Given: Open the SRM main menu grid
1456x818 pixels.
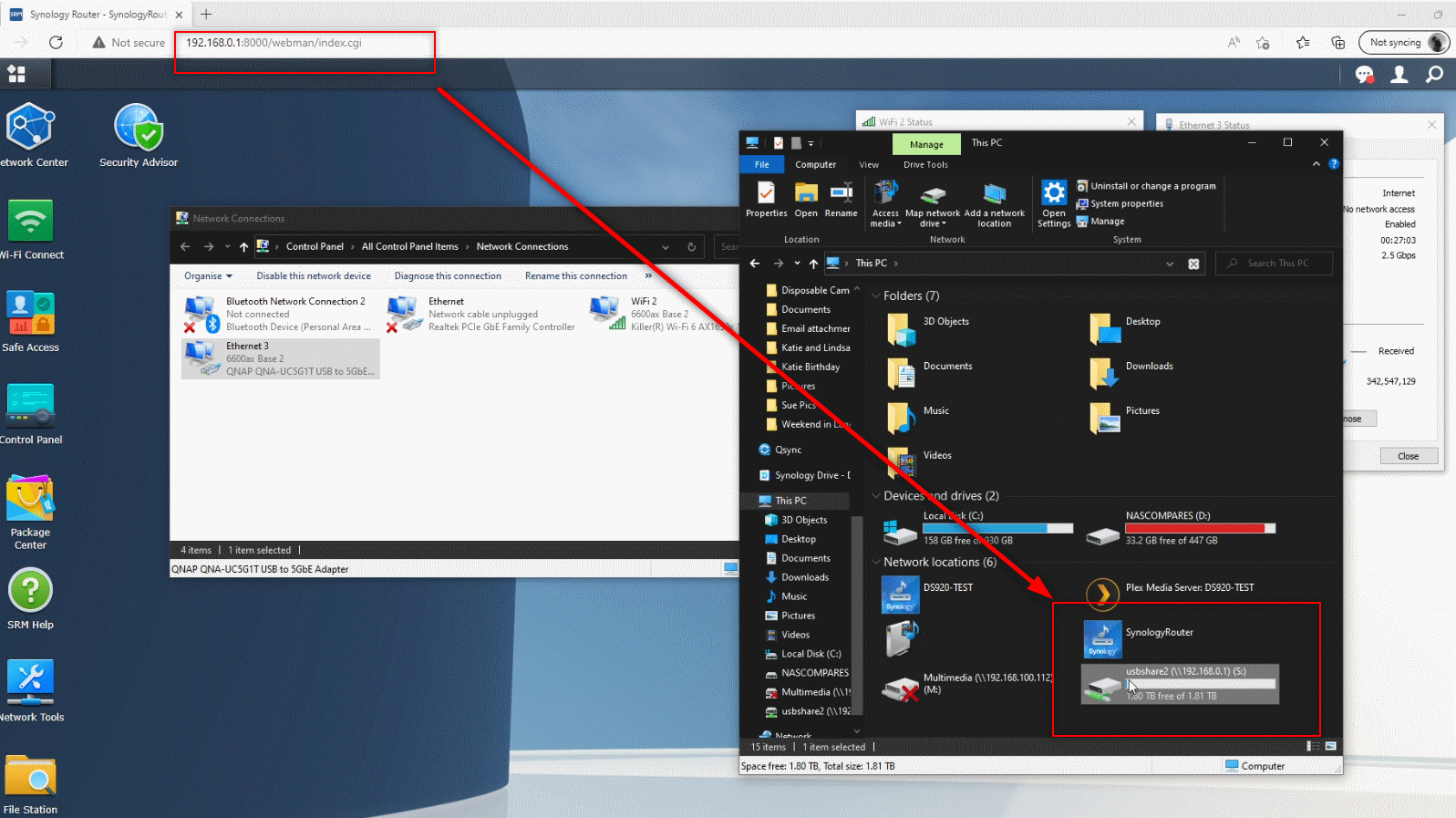Looking at the screenshot, I should pyautogui.click(x=16, y=74).
